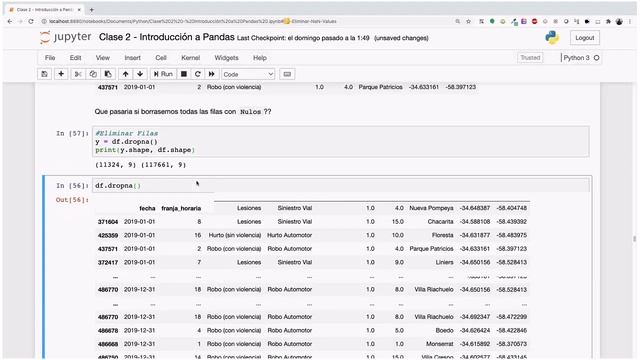This screenshot has height=360, width=640.
Task: Click row index 425359
Action: point(108,235)
